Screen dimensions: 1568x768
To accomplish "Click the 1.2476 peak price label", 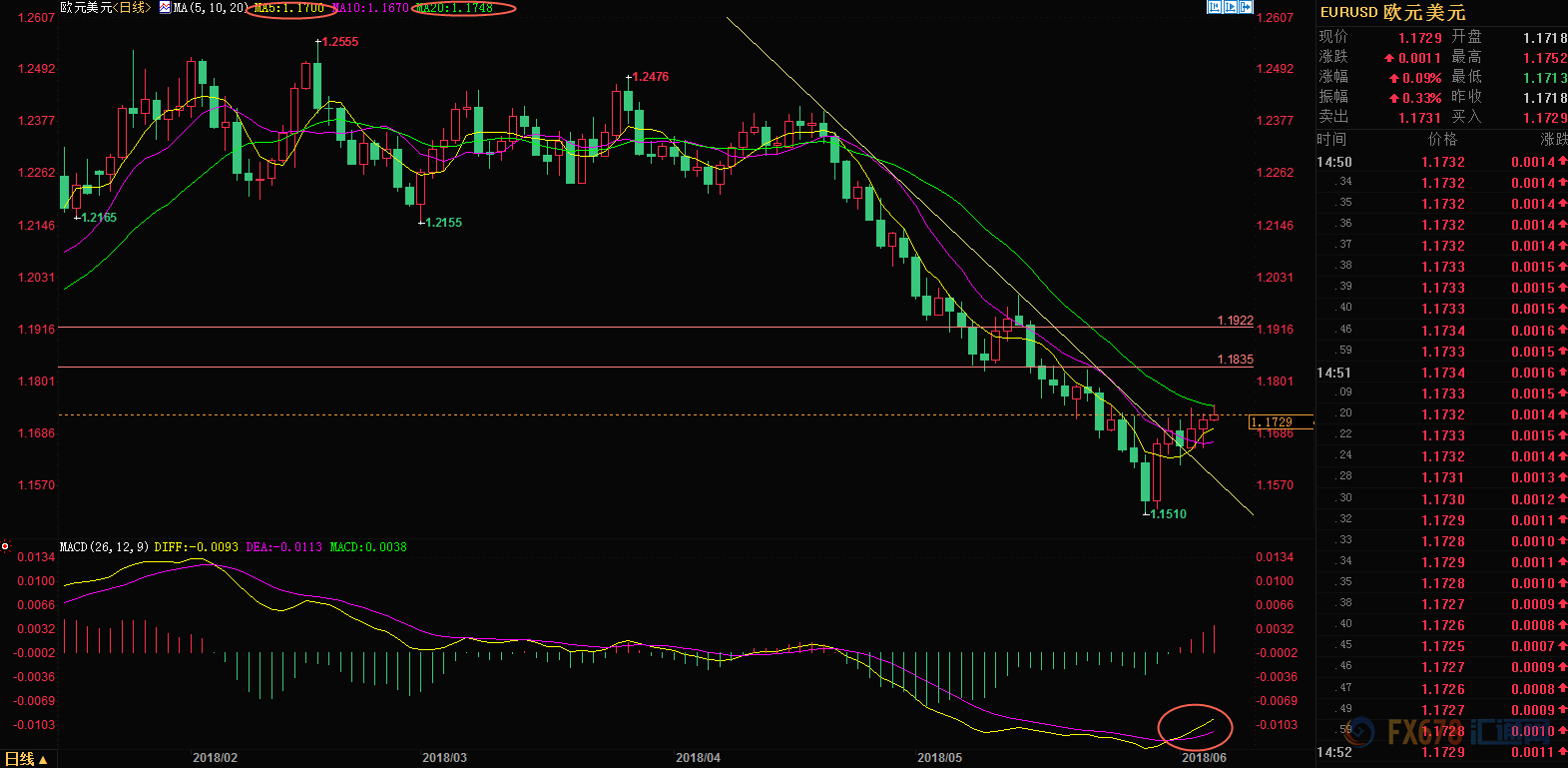I will [651, 77].
